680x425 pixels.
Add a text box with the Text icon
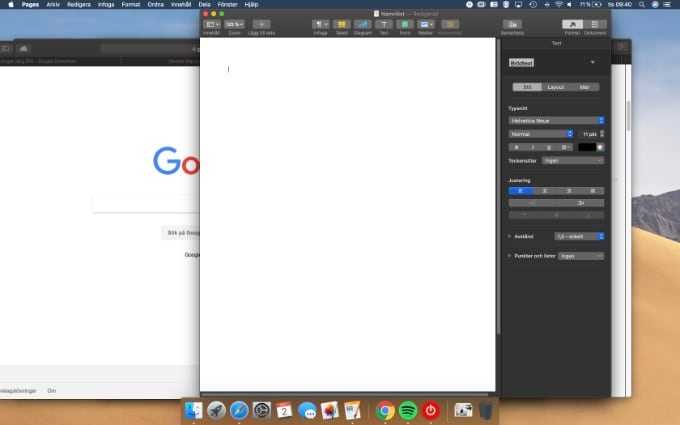[x=384, y=24]
